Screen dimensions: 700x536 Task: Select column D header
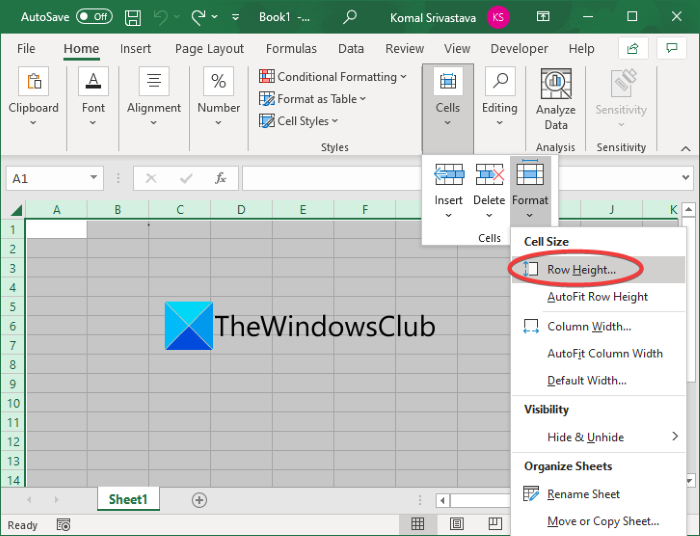point(241,210)
